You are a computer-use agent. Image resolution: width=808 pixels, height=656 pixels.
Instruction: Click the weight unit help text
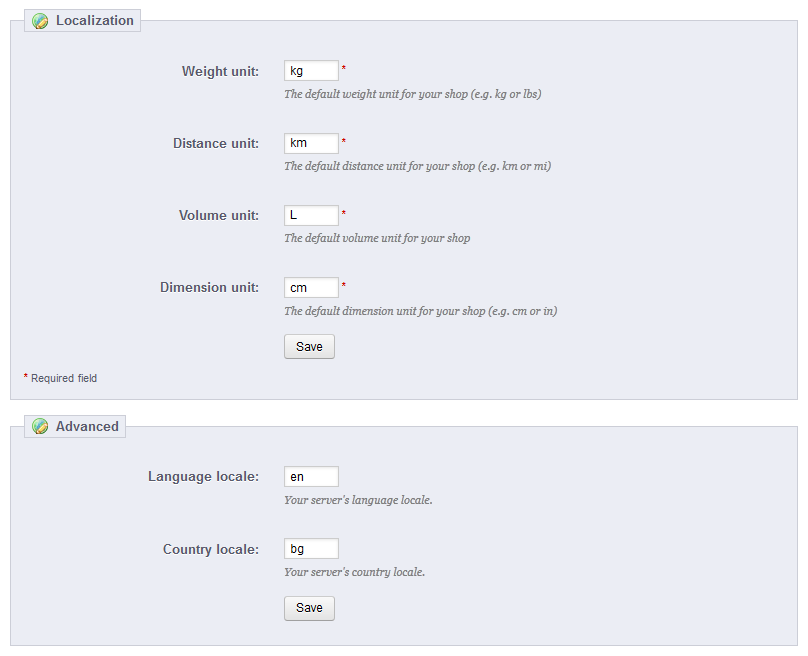[413, 94]
